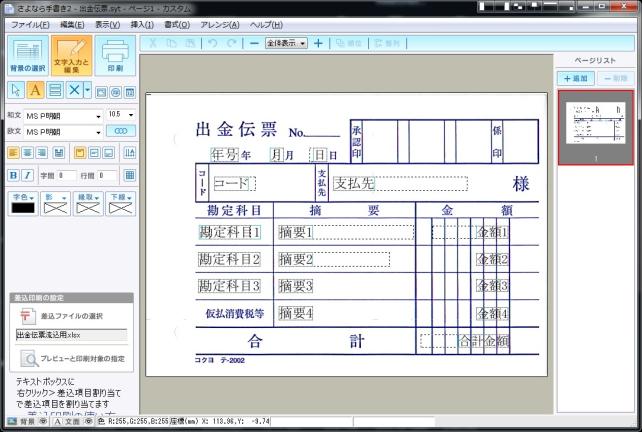Click the cut scissors toolbar icon

click(153, 43)
